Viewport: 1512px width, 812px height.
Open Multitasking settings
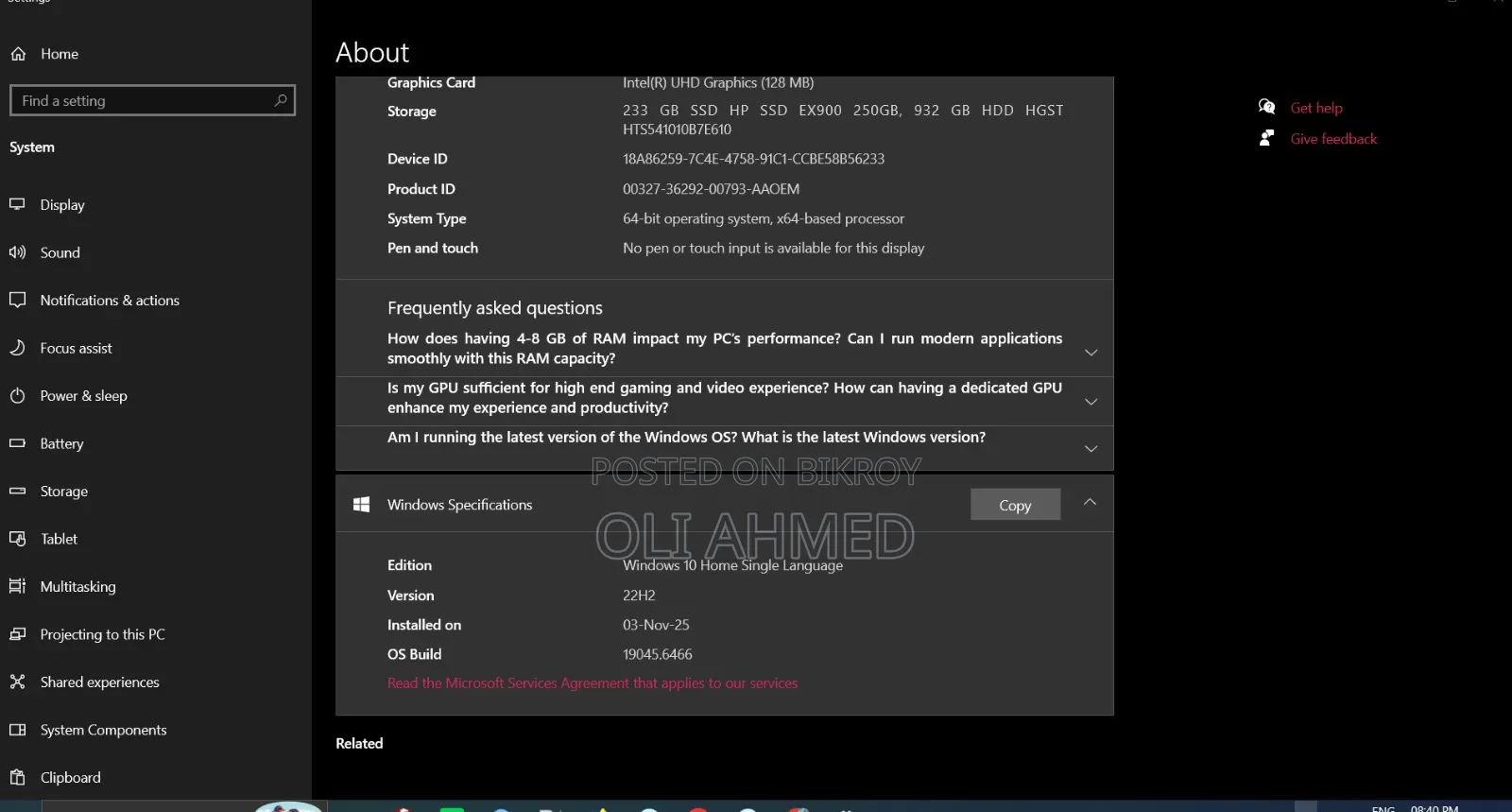[x=77, y=587]
